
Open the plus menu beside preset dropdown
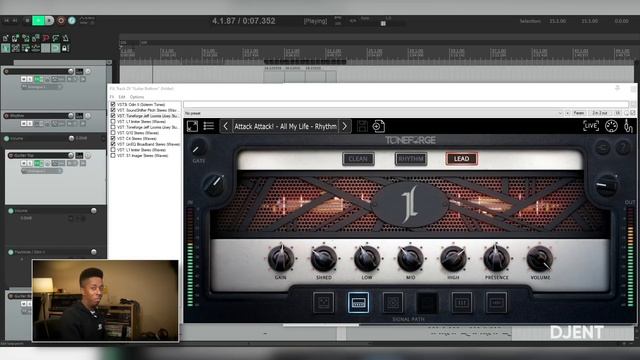(567, 113)
